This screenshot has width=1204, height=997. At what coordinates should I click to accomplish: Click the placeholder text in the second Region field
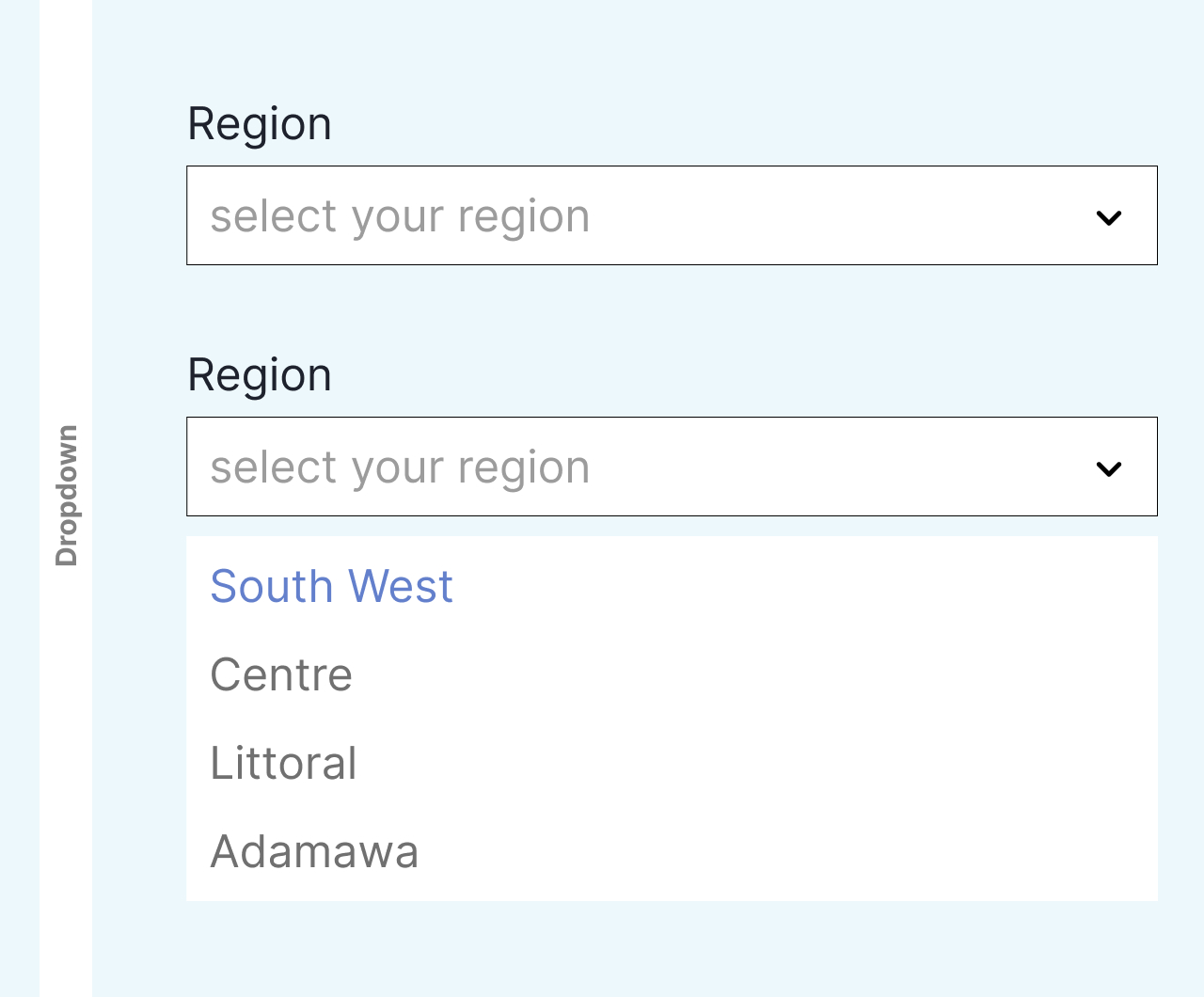pos(400,467)
